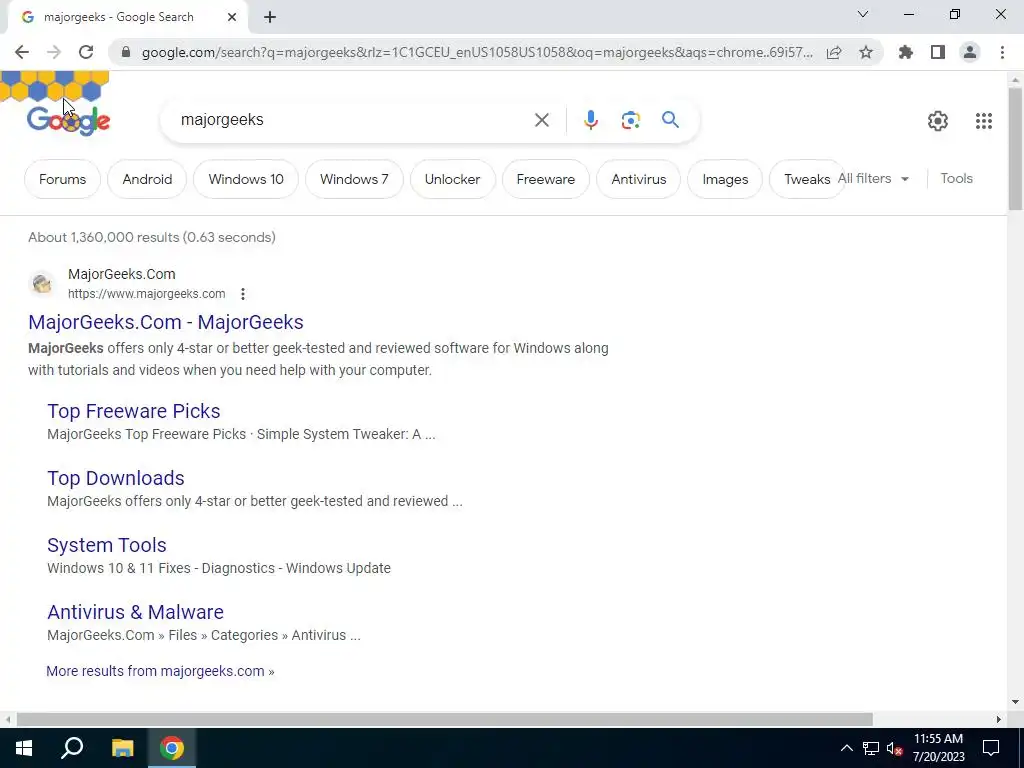This screenshot has width=1024, height=768.
Task: Start voice search with microphone
Action: pos(590,120)
